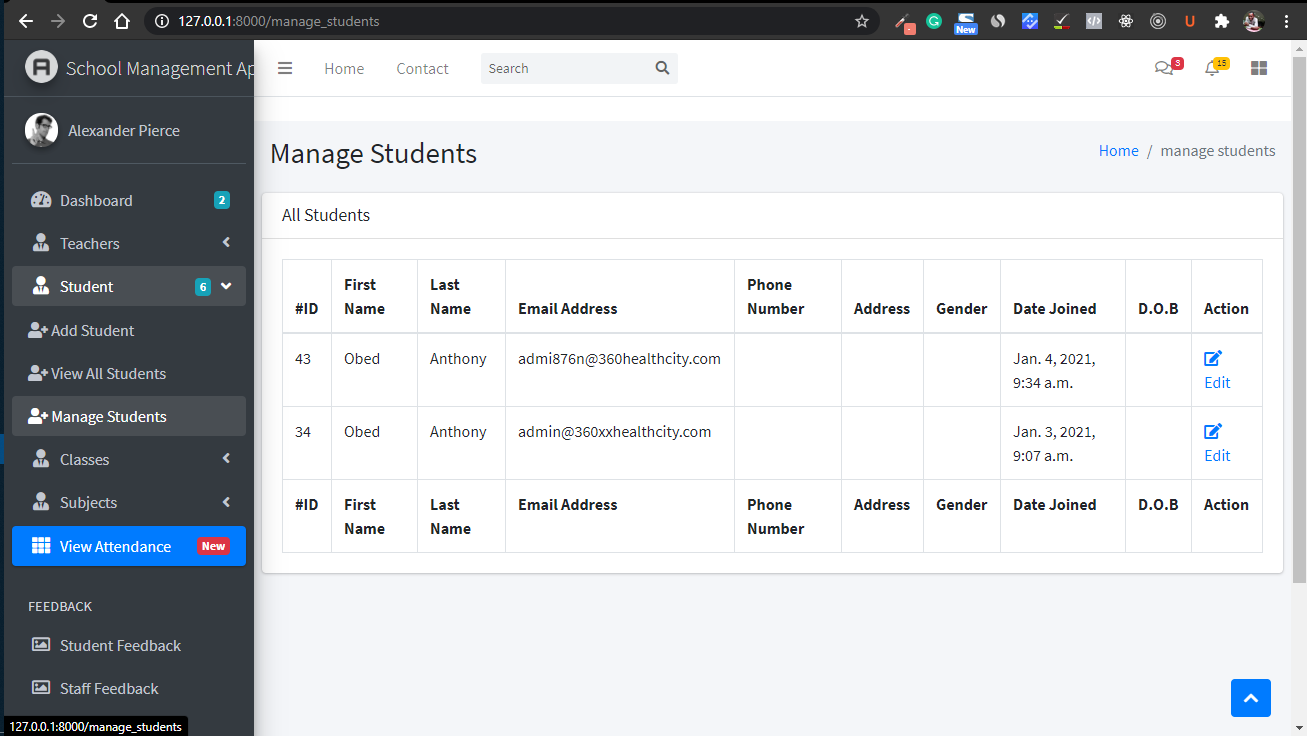
Task: Open the Home breadcrumb link
Action: [1118, 150]
